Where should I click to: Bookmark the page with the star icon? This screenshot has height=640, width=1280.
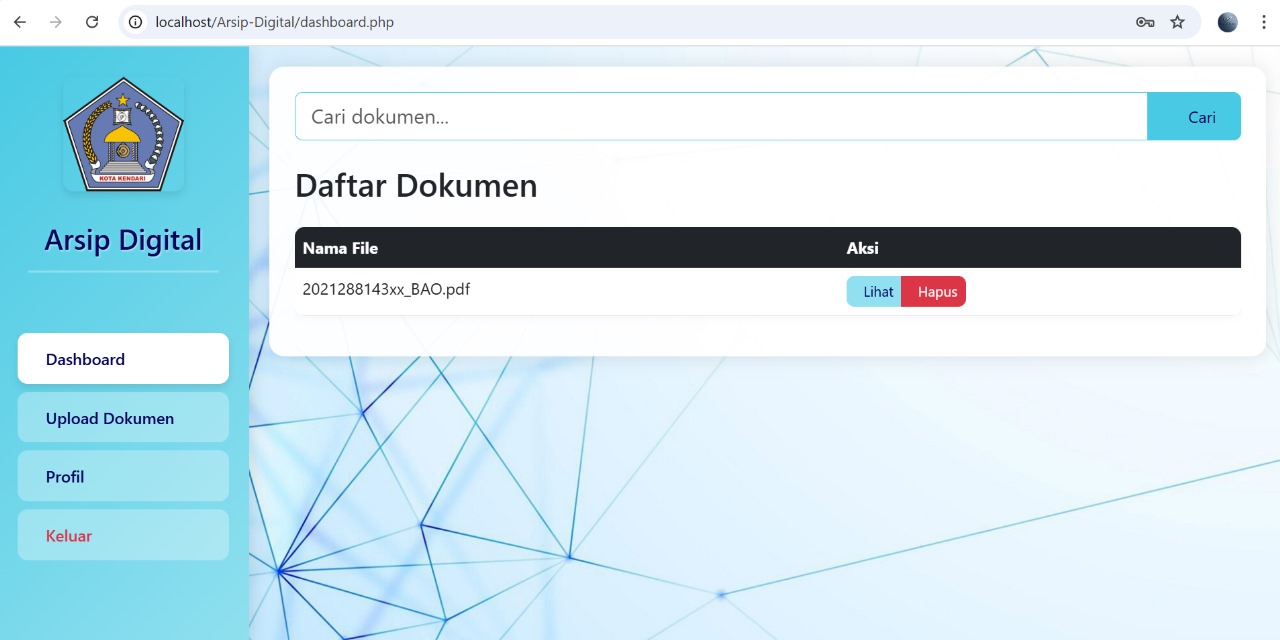(1177, 21)
